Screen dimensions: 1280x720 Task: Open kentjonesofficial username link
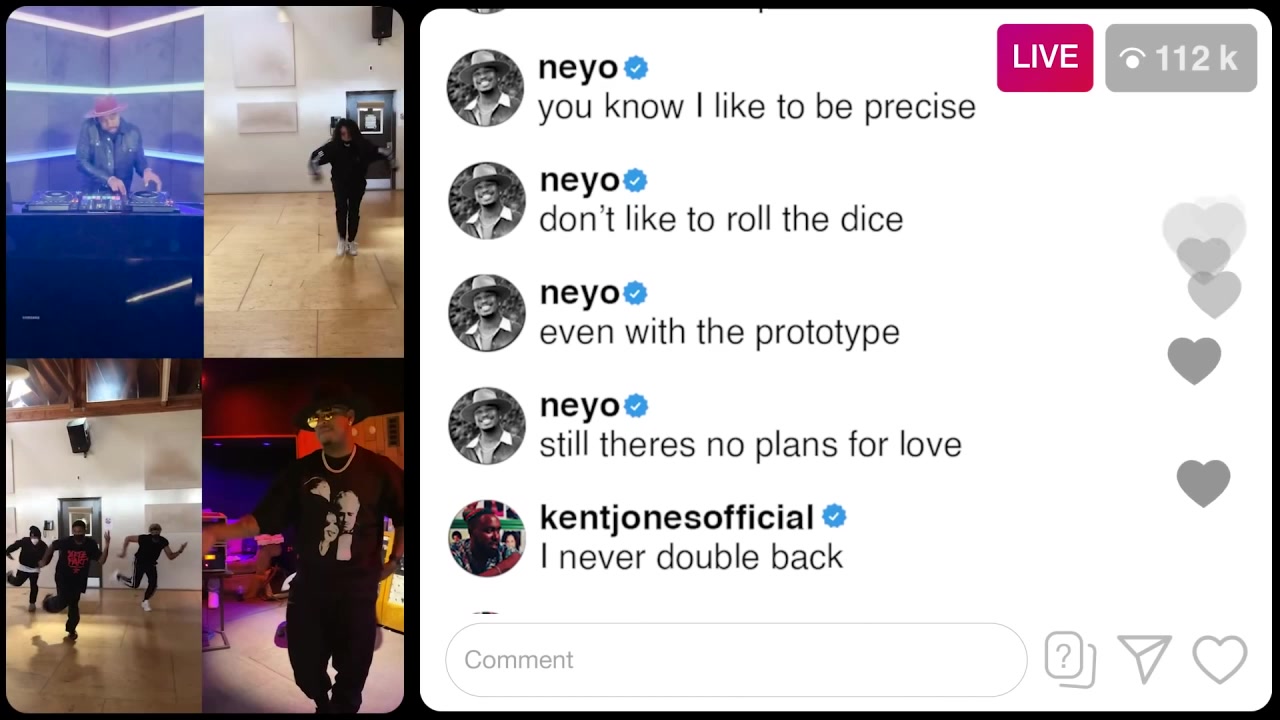pyautogui.click(x=677, y=517)
